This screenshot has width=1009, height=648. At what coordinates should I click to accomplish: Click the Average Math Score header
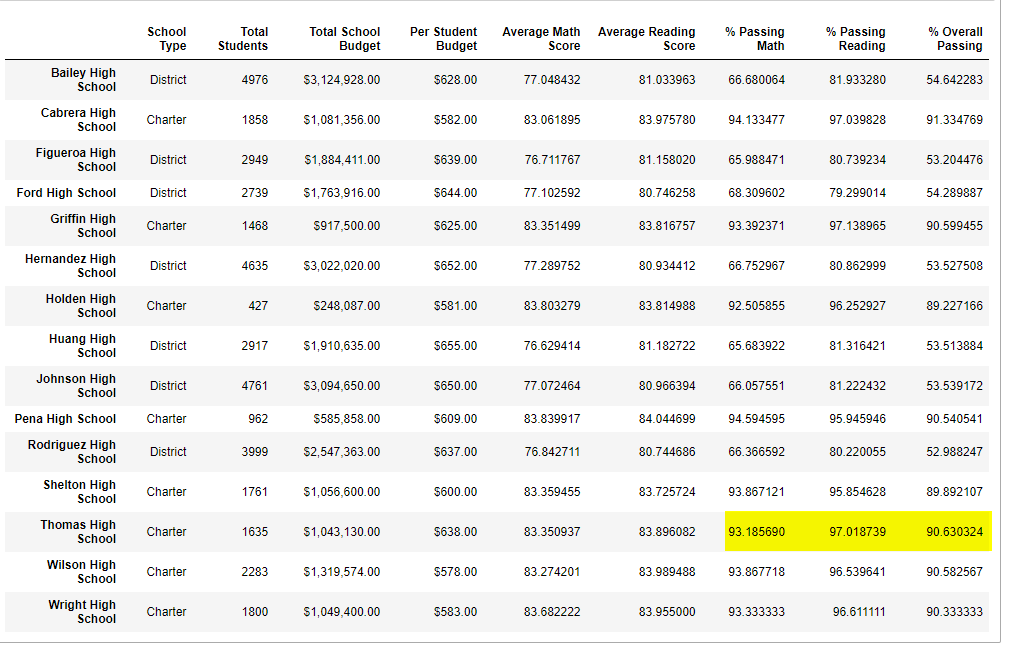[541, 39]
